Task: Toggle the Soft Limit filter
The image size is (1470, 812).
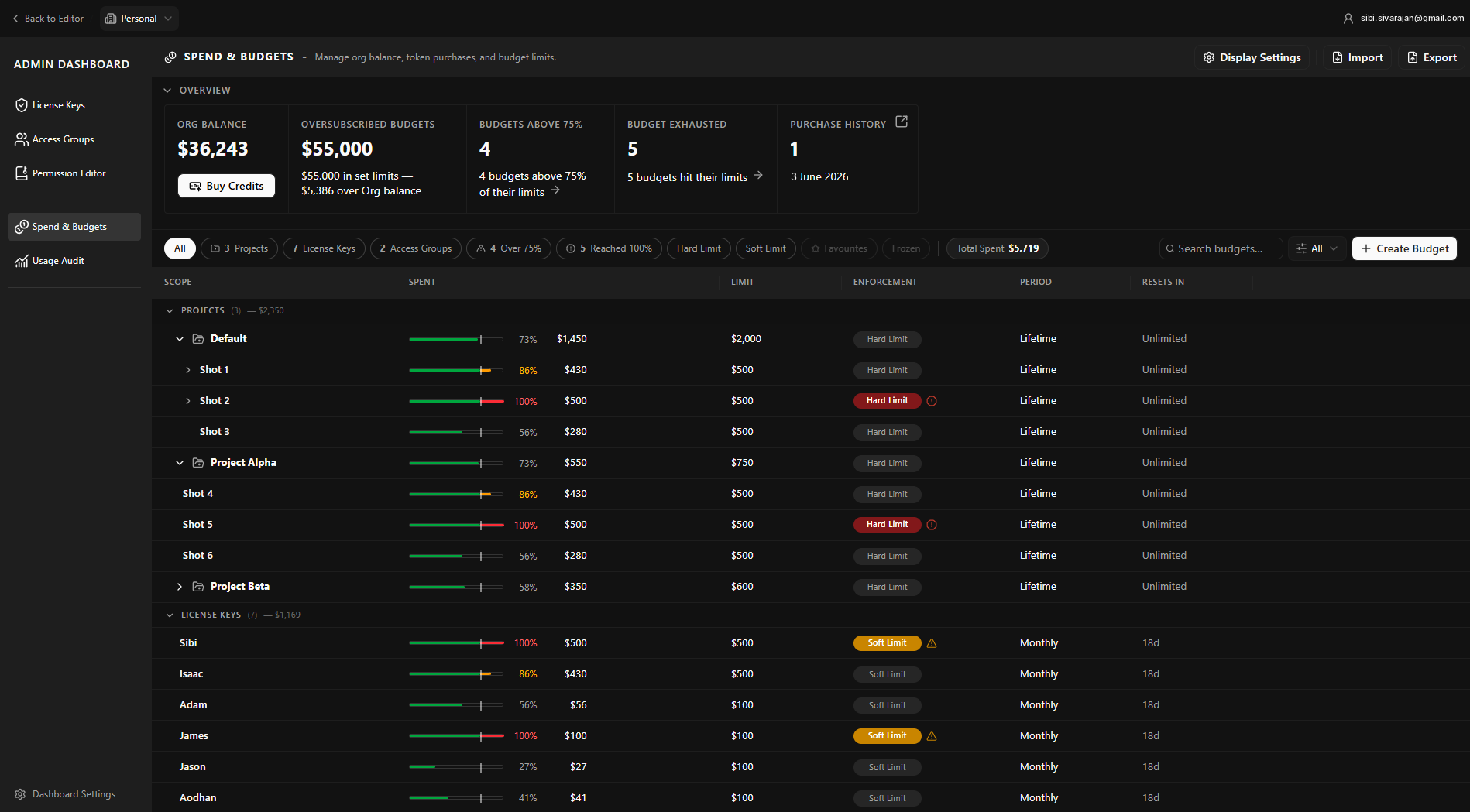Action: (766, 248)
